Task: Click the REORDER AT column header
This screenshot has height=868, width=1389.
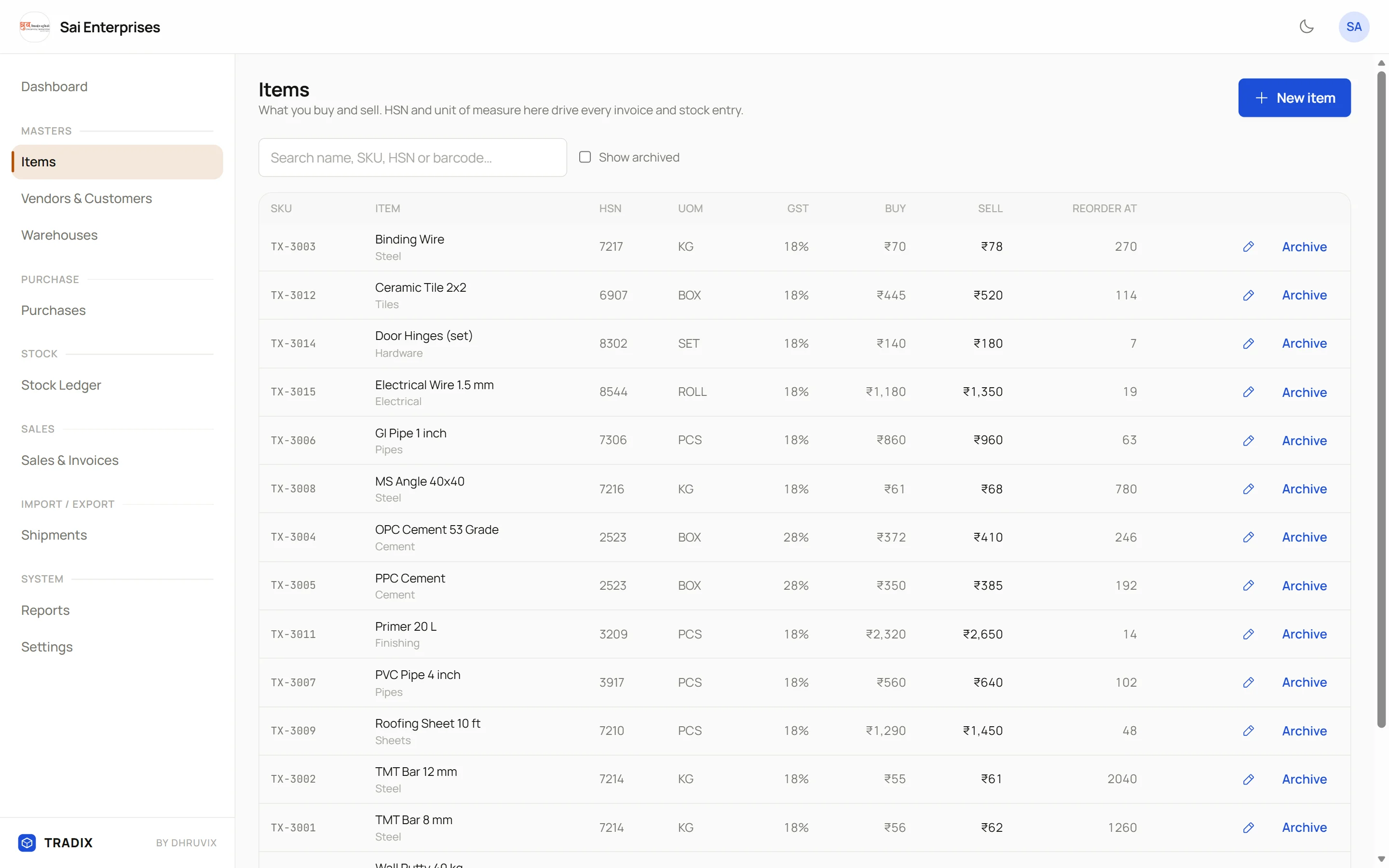Action: [x=1104, y=209]
